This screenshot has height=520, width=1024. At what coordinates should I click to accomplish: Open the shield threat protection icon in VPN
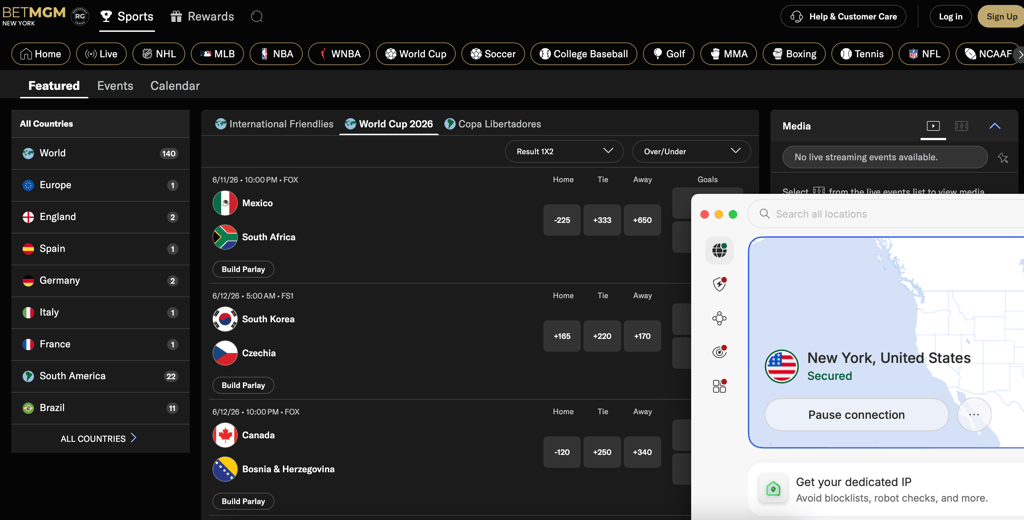[719, 284]
